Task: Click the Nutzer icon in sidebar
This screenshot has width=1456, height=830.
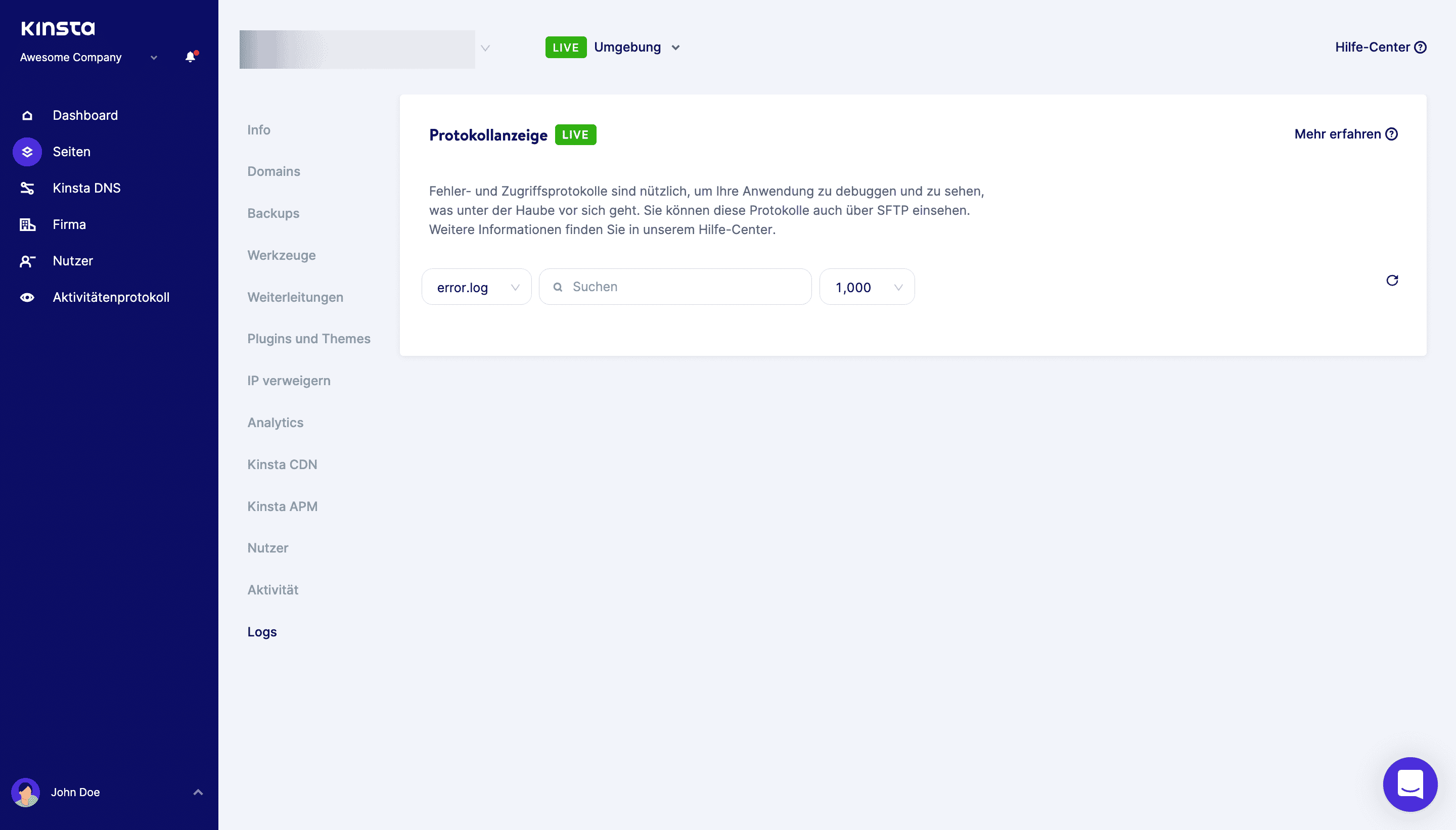Action: [x=28, y=261]
